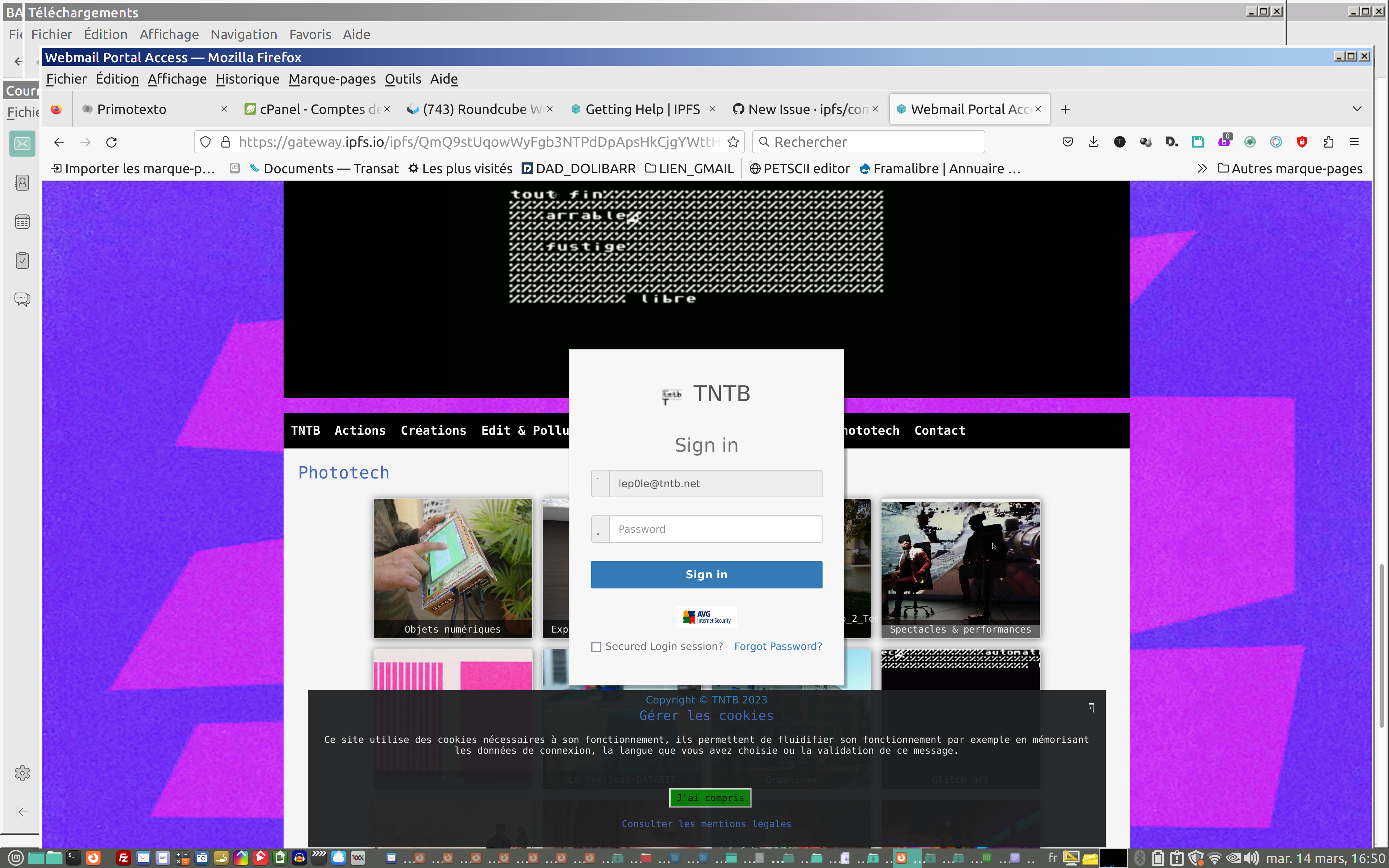1389x868 pixels.
Task: Open the Historique menu
Action: click(x=247, y=79)
